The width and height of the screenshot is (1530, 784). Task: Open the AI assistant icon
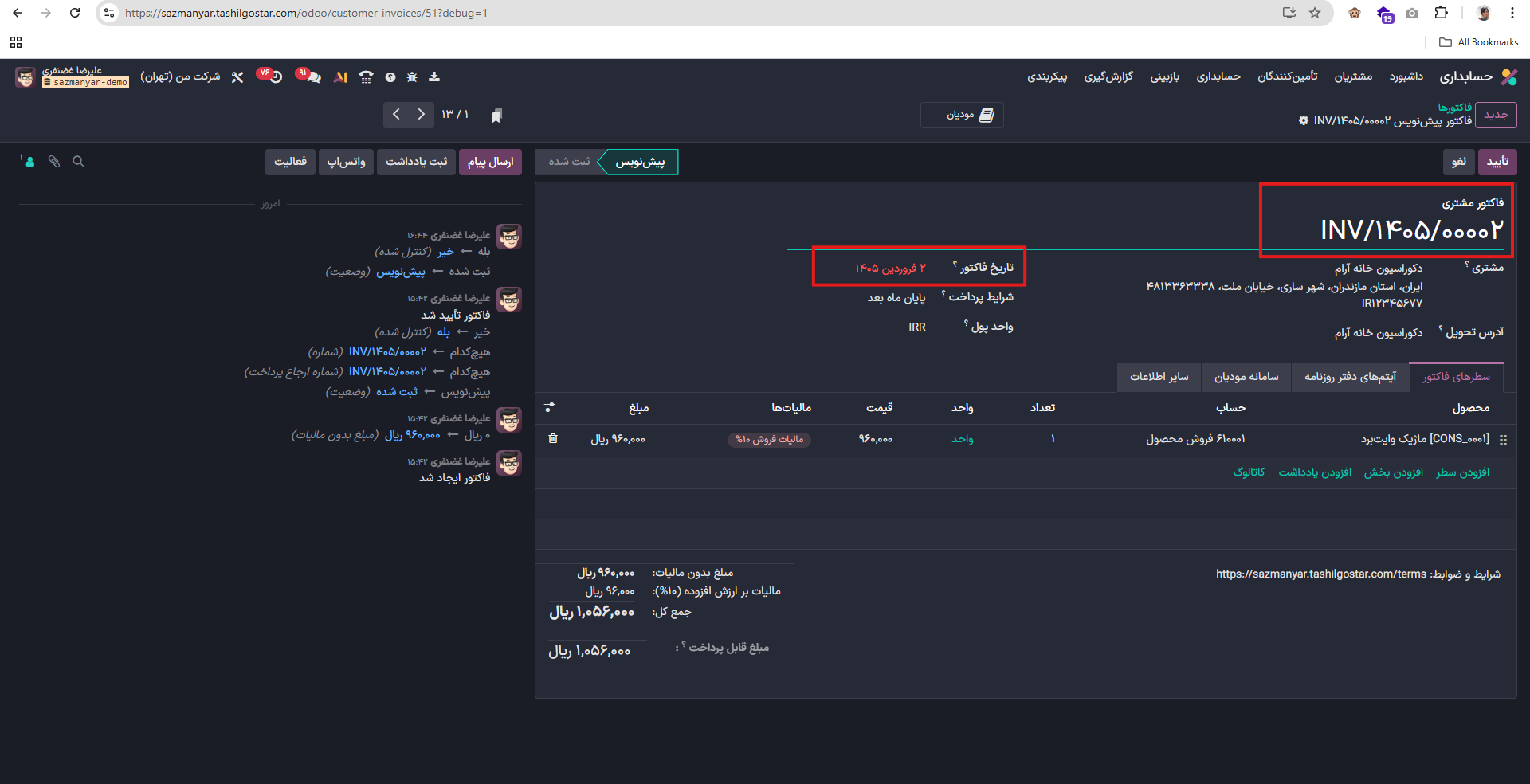341,77
